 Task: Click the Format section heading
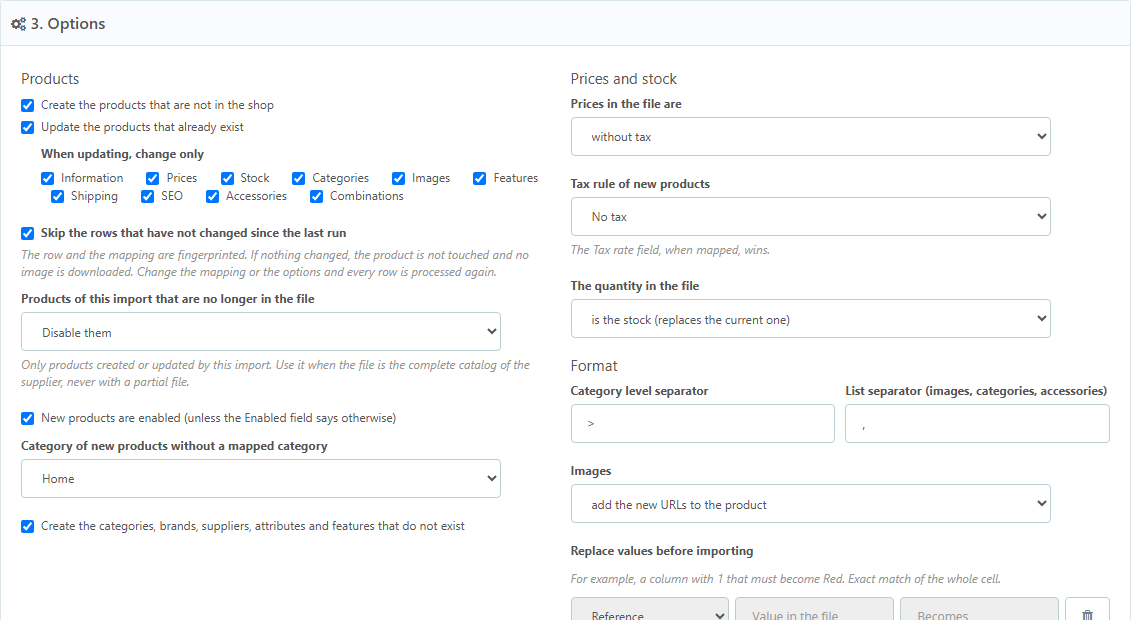click(594, 366)
